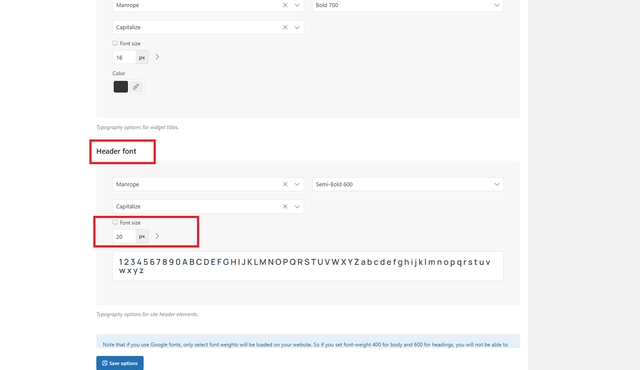Expand the Header font Capitalize dropdown
640x370 pixels.
[297, 206]
